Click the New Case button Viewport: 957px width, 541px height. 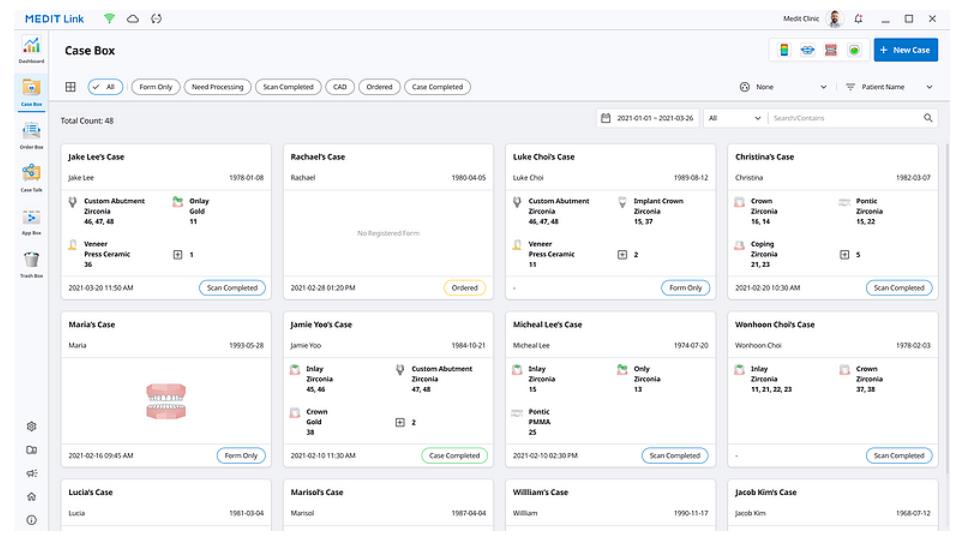tap(904, 50)
